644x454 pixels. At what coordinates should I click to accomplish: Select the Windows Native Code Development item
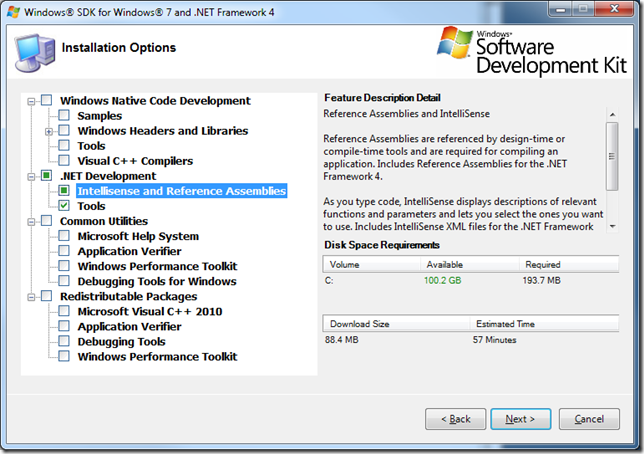pos(155,101)
